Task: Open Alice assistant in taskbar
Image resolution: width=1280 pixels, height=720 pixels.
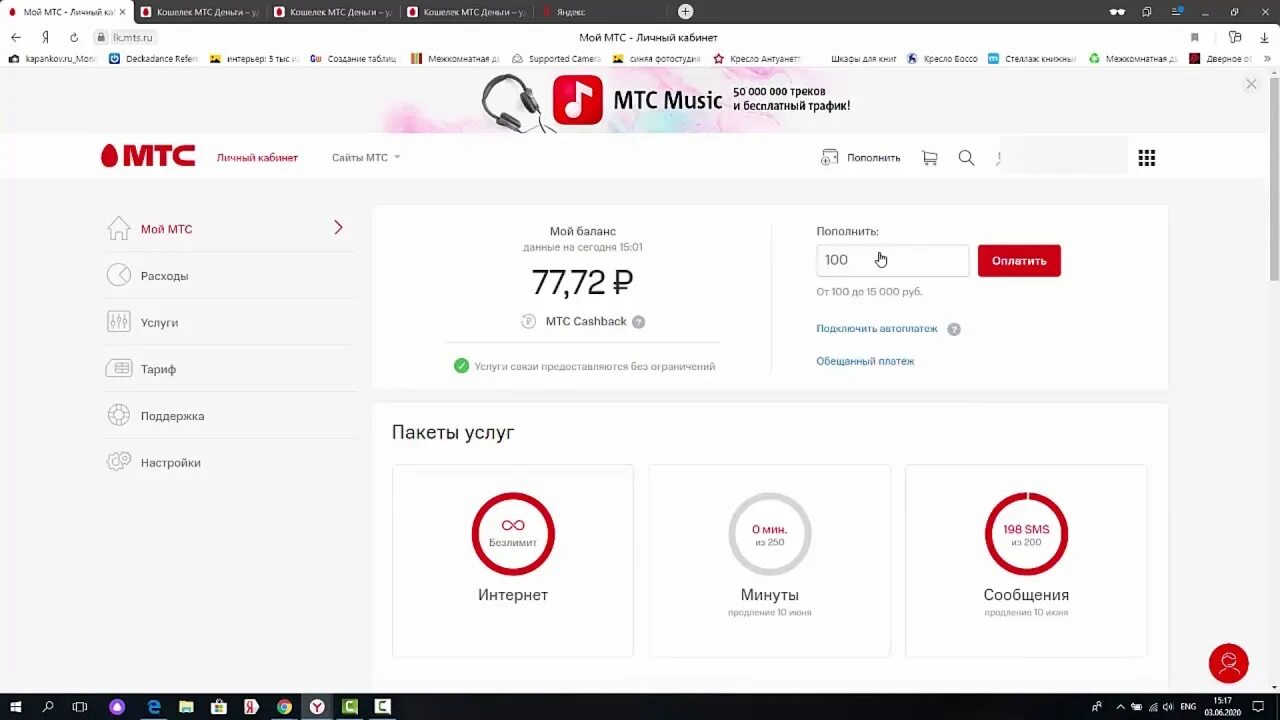Action: click(x=117, y=707)
